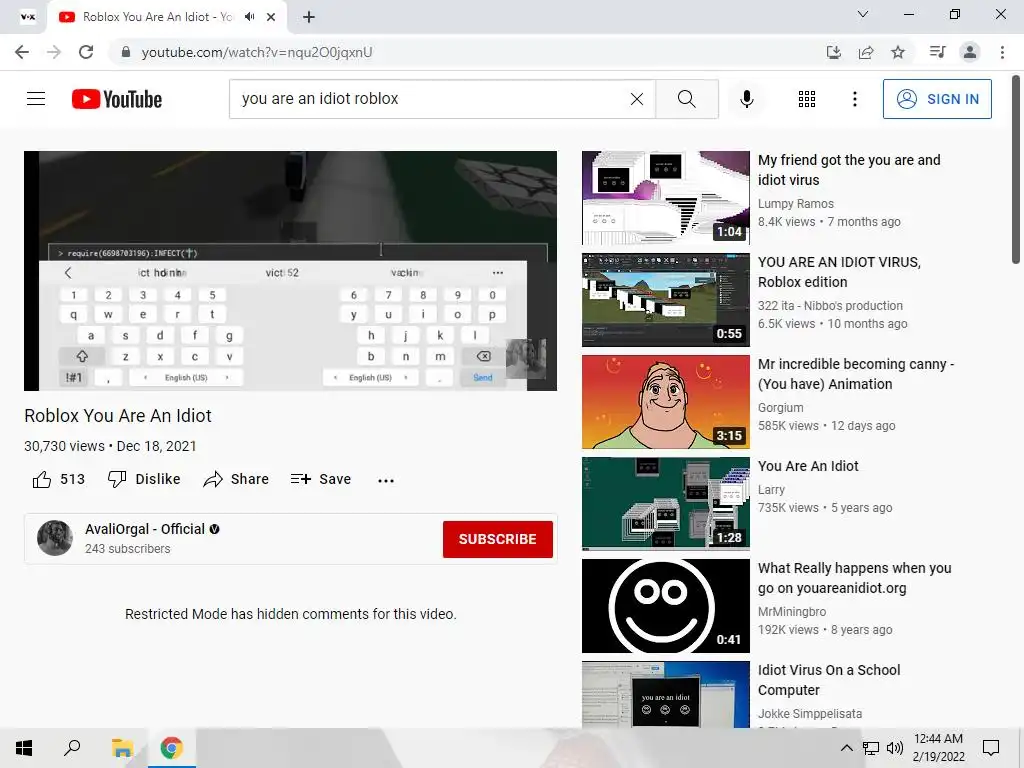Like the video with thumbs up
The width and height of the screenshot is (1024, 768).
(59, 479)
